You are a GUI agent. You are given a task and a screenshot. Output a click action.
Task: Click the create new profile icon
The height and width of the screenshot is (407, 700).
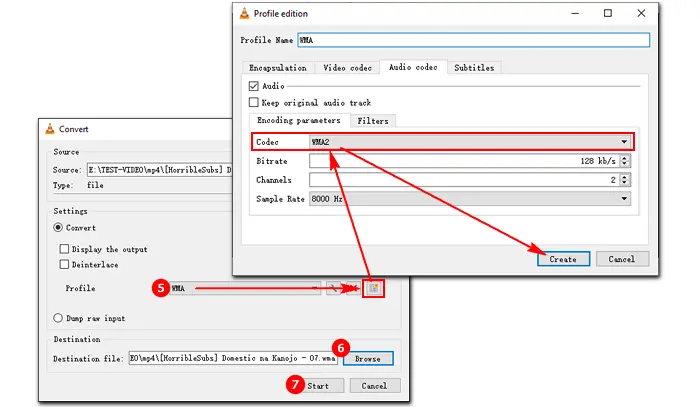tap(372, 288)
